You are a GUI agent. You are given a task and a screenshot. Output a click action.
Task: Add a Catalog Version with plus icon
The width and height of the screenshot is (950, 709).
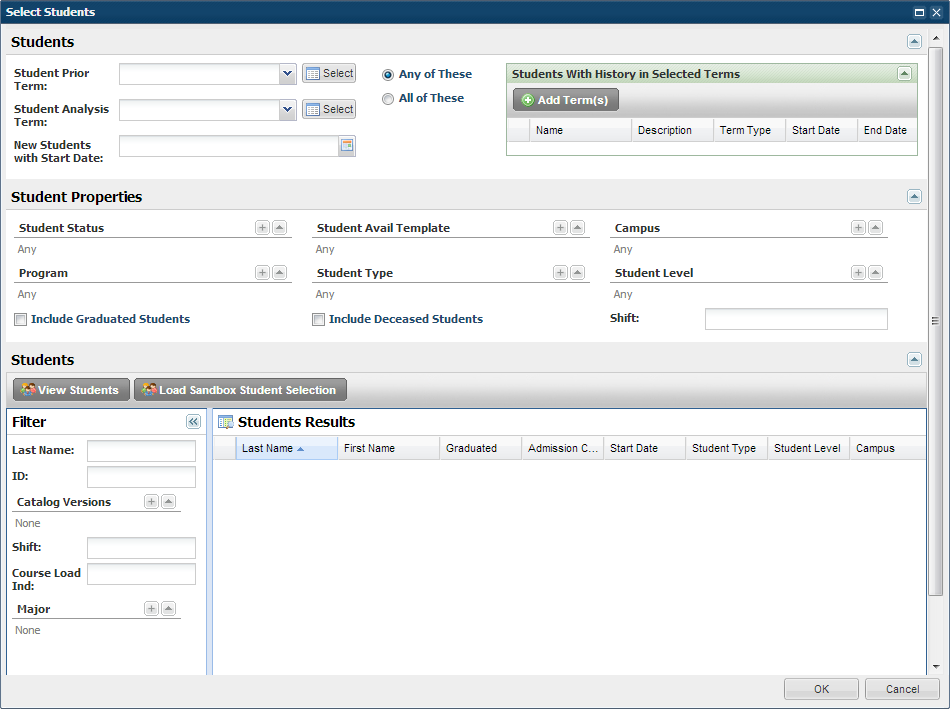point(151,502)
